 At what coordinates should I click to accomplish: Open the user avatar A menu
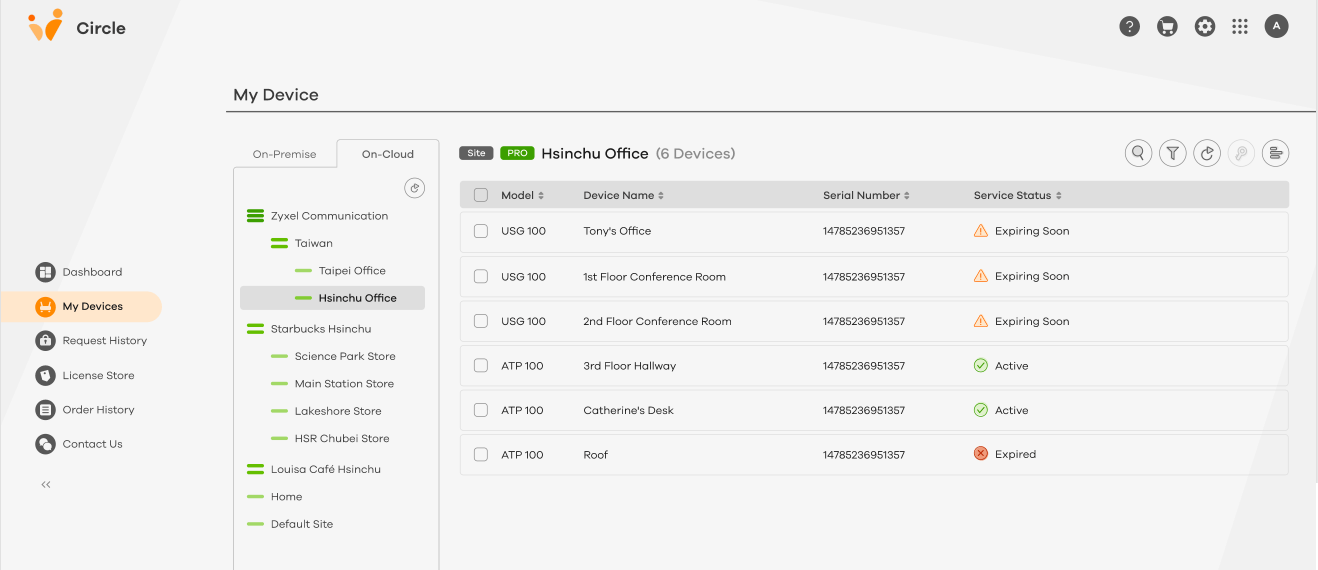pos(1276,27)
